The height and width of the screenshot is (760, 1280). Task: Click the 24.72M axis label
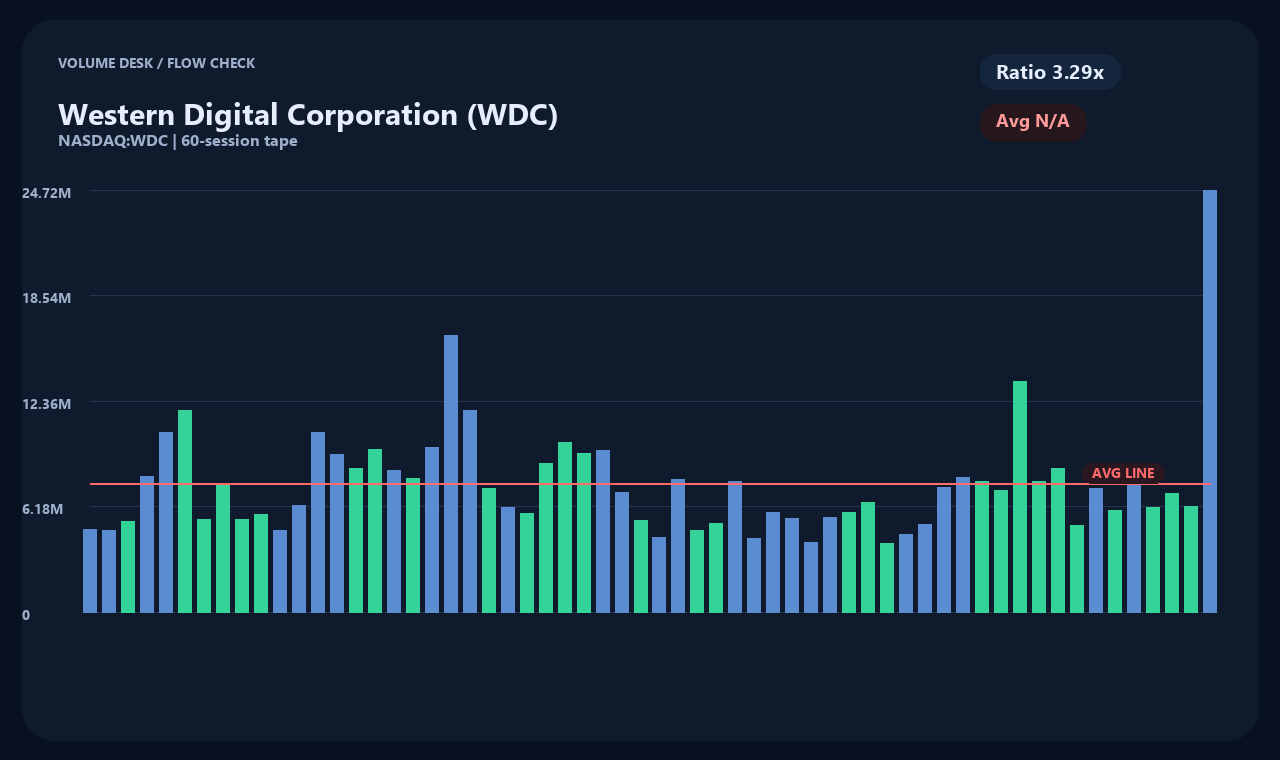click(47, 192)
